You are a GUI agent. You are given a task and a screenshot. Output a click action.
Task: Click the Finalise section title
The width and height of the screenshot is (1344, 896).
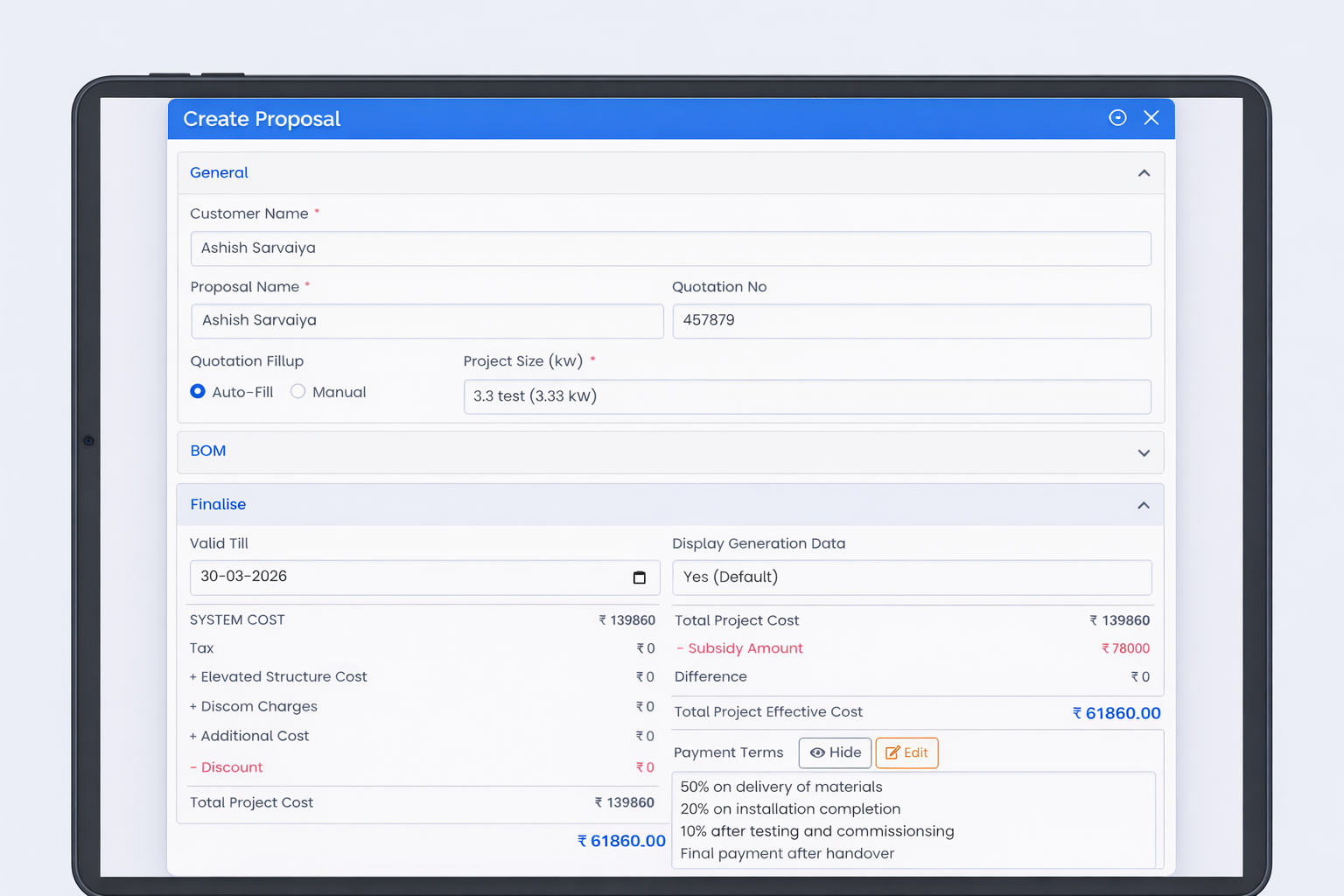pos(218,505)
